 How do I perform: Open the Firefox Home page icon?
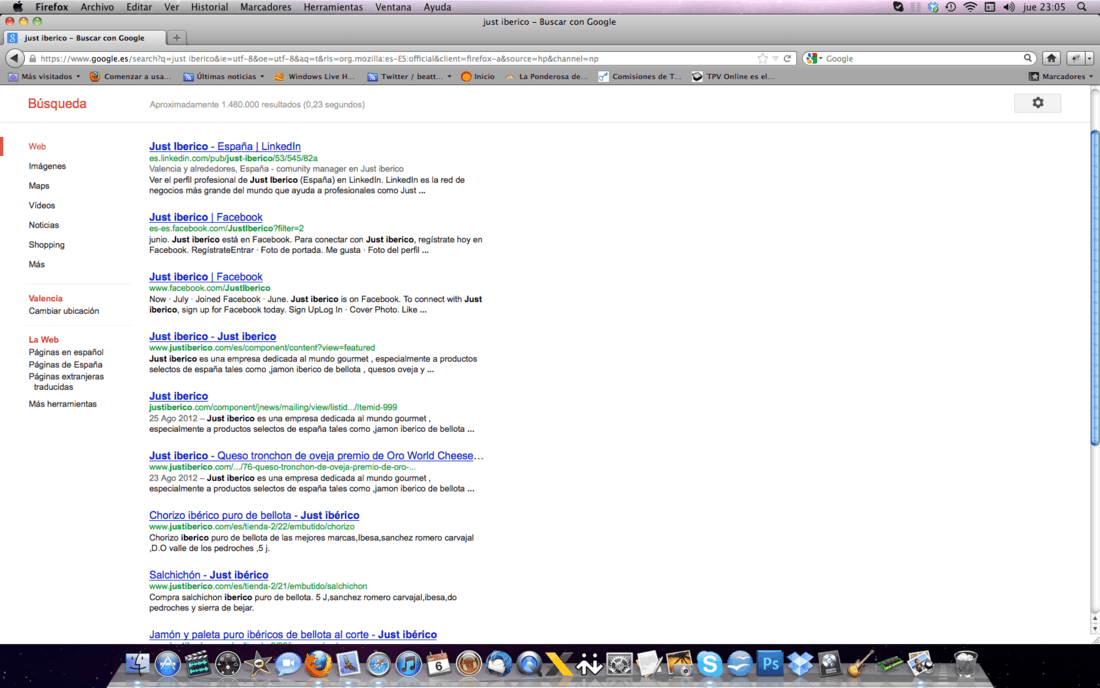(x=1051, y=58)
